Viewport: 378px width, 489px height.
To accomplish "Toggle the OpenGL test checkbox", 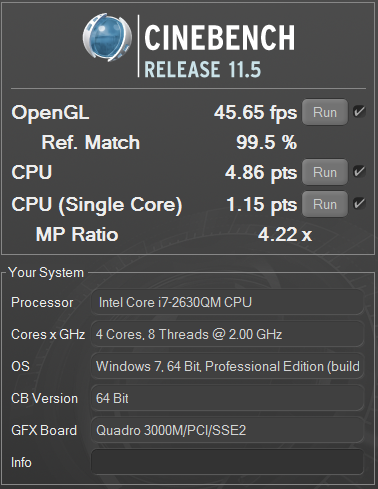I will 359,112.
